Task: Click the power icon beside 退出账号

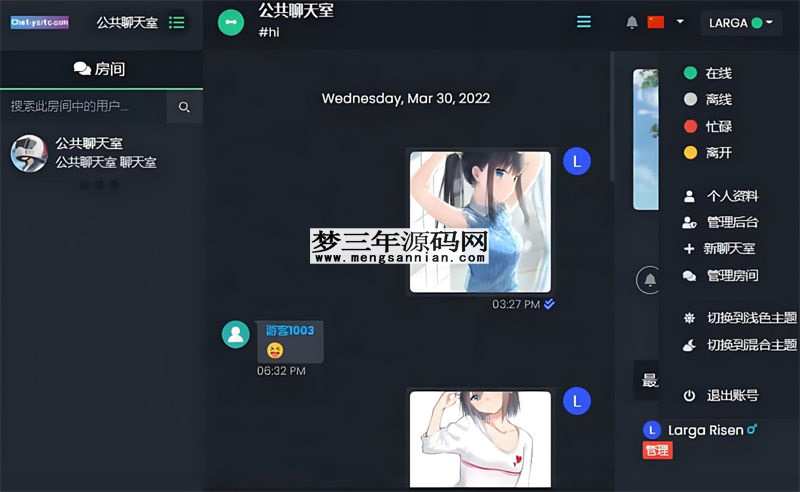Action: tap(689, 395)
